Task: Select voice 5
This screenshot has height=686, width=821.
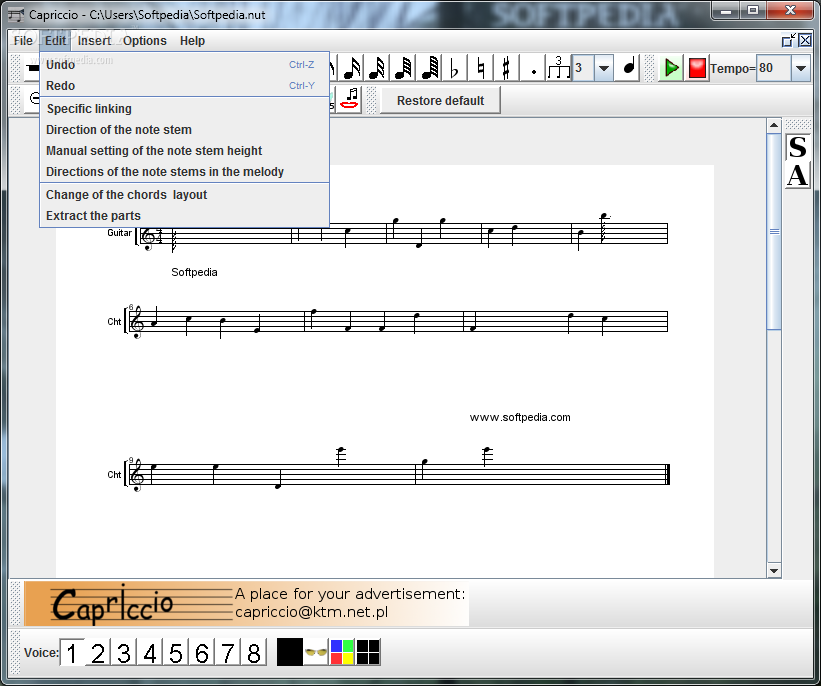Action: [x=175, y=652]
